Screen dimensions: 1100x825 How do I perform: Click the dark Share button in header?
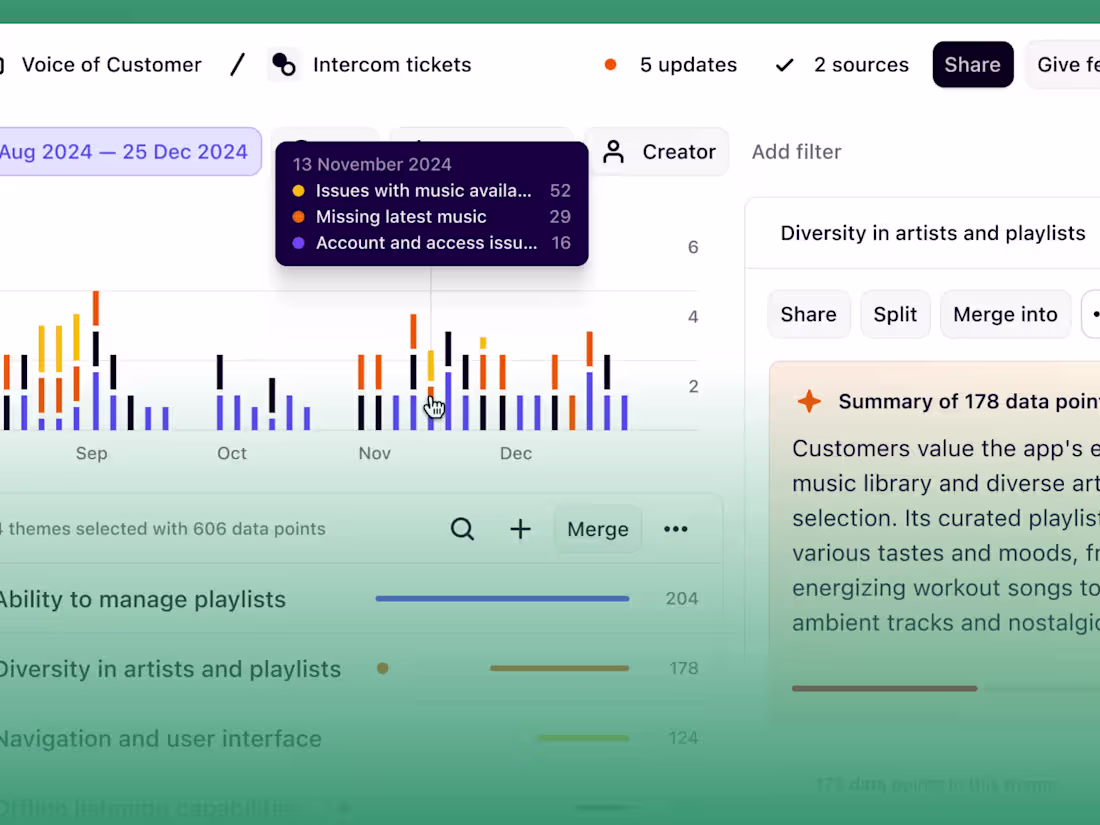pyautogui.click(x=972, y=65)
